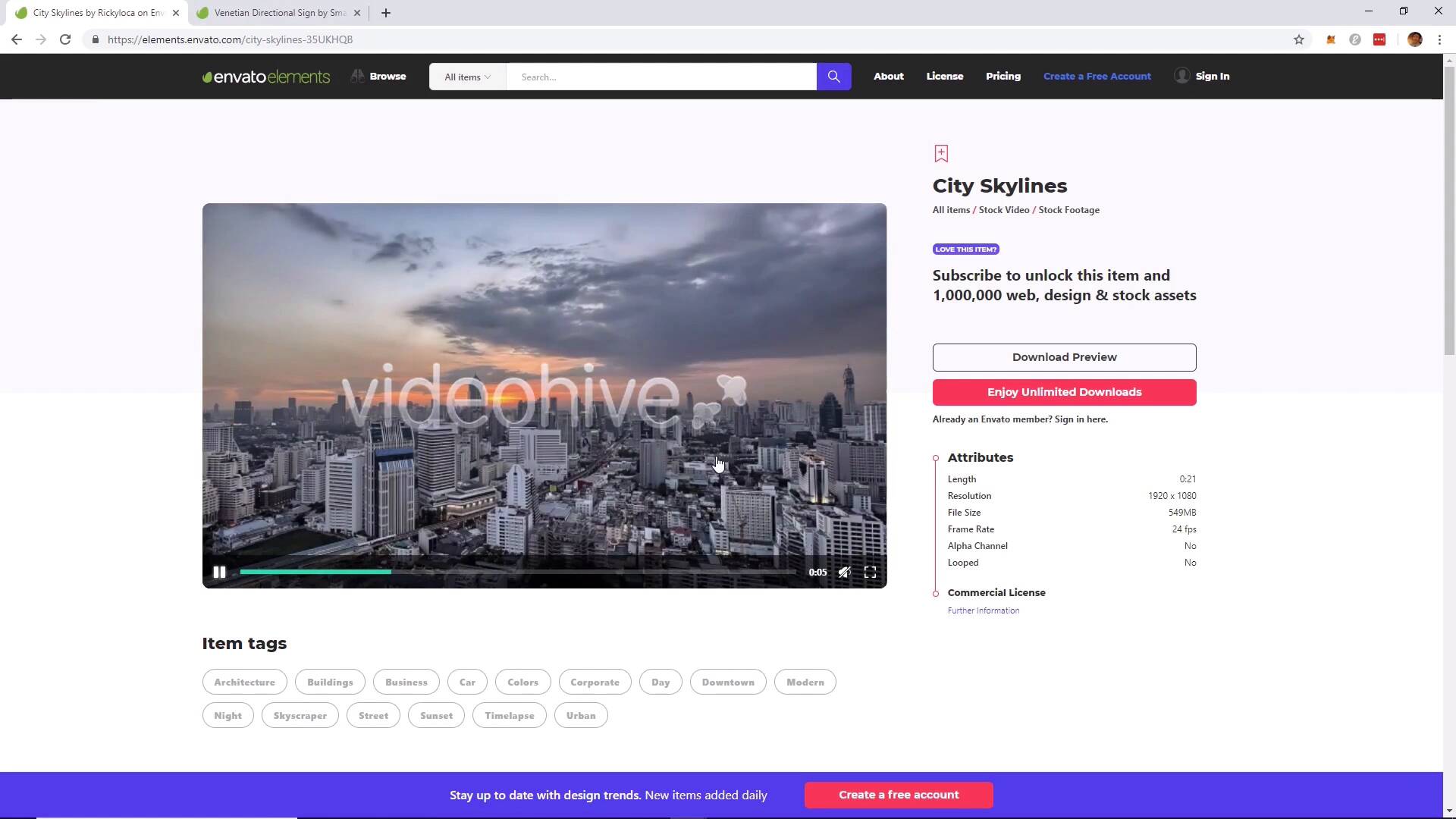This screenshot has height=819, width=1456.
Task: Click Sign In in the header
Action: (1212, 76)
